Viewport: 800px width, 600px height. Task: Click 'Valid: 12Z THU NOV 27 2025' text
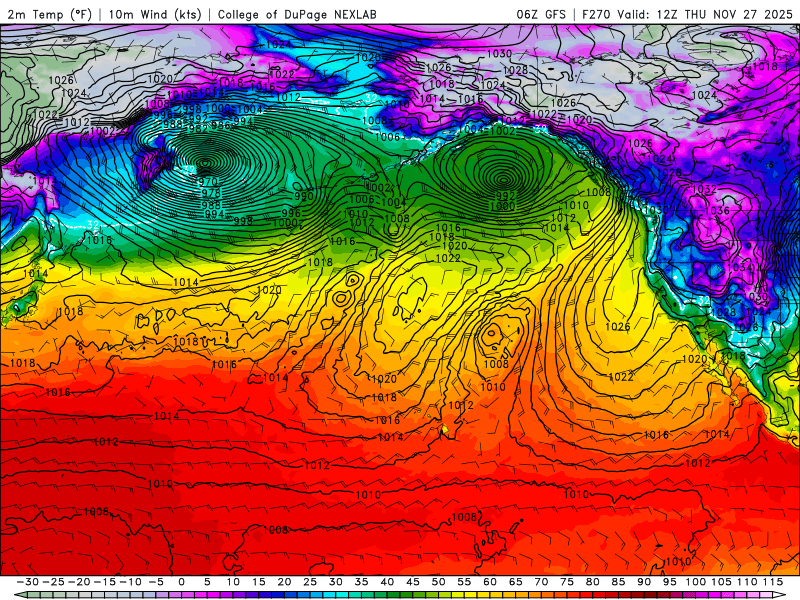point(705,14)
